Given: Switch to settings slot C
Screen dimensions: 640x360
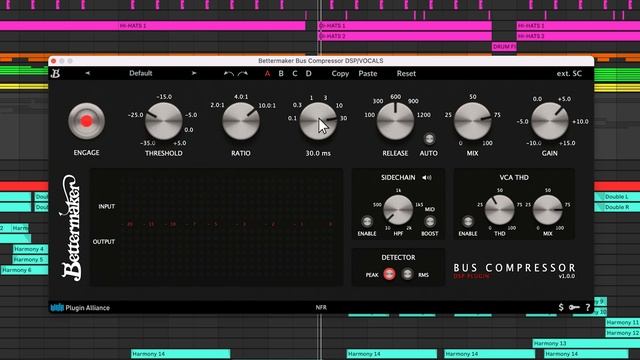Looking at the screenshot, I should [x=295, y=74].
